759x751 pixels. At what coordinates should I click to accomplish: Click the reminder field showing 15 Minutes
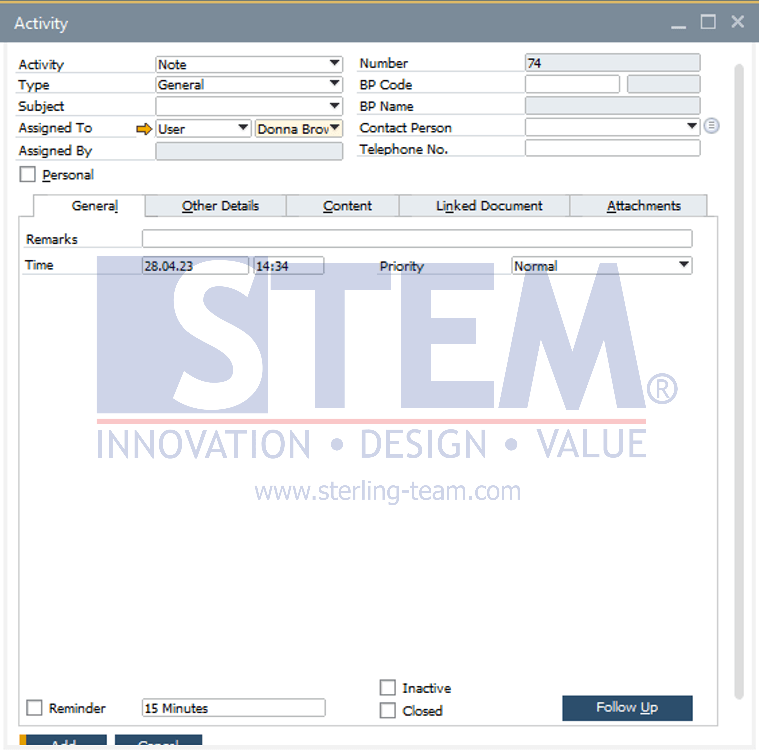[x=233, y=707]
